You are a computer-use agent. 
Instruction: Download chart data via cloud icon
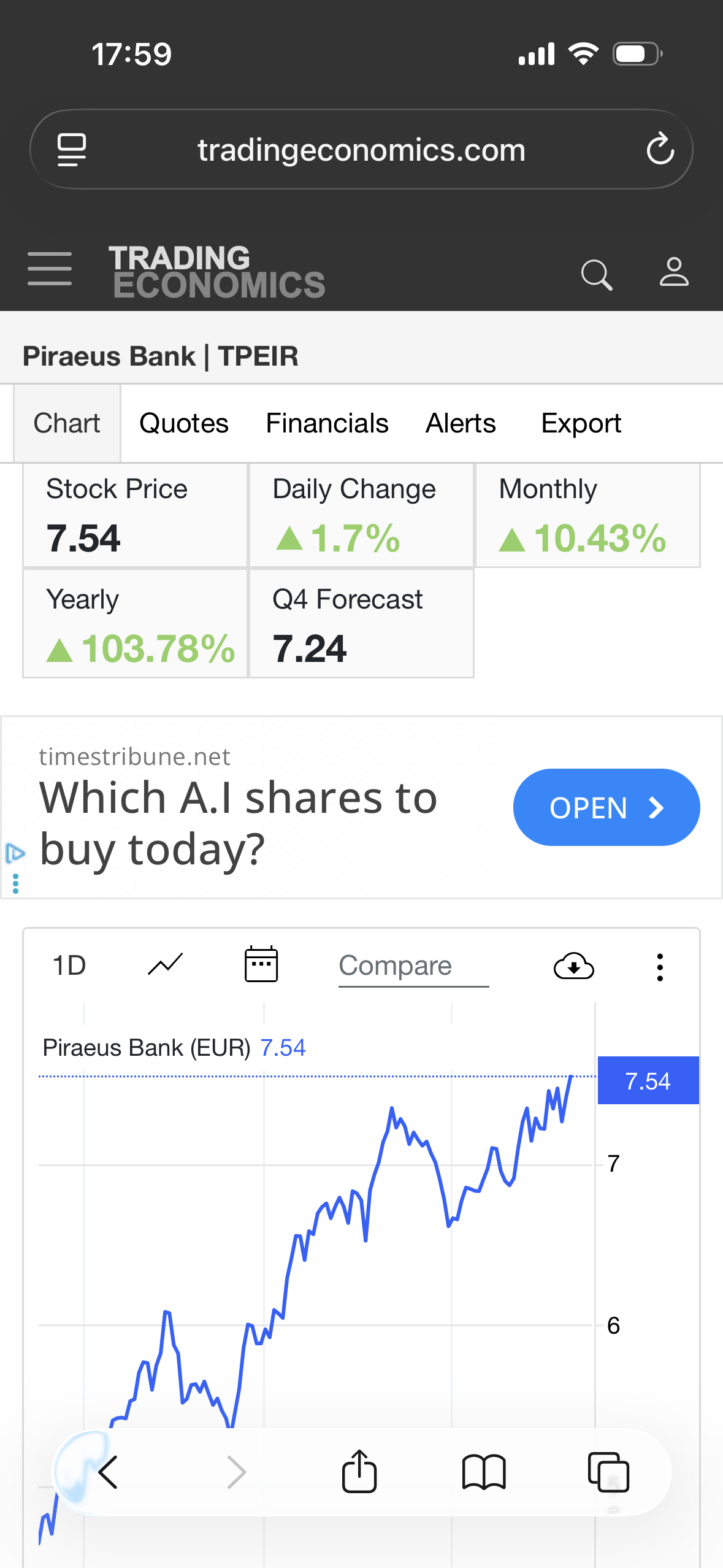pos(573,966)
